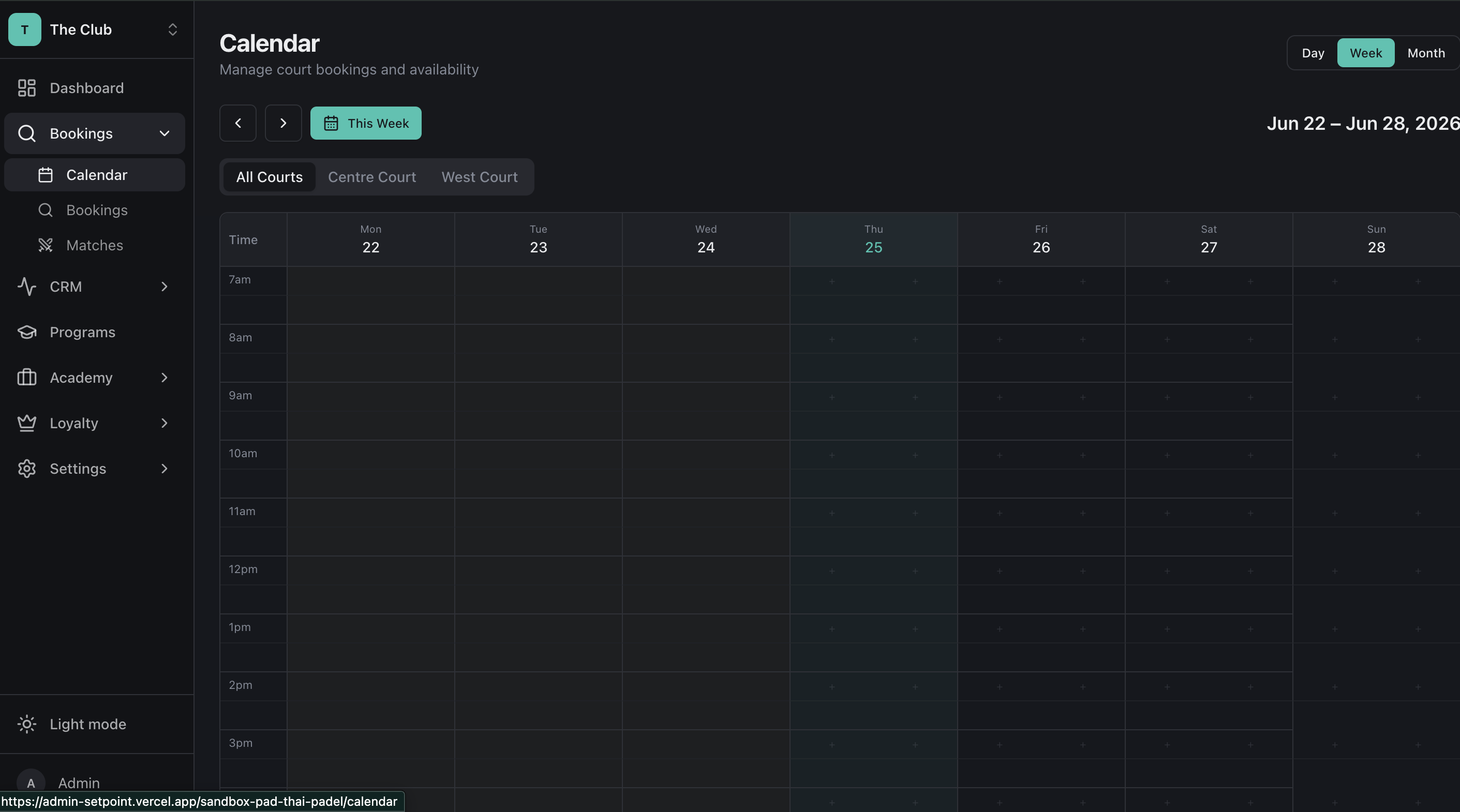This screenshot has height=812, width=1460.
Task: Open the Dashboard grid icon
Action: click(26, 88)
